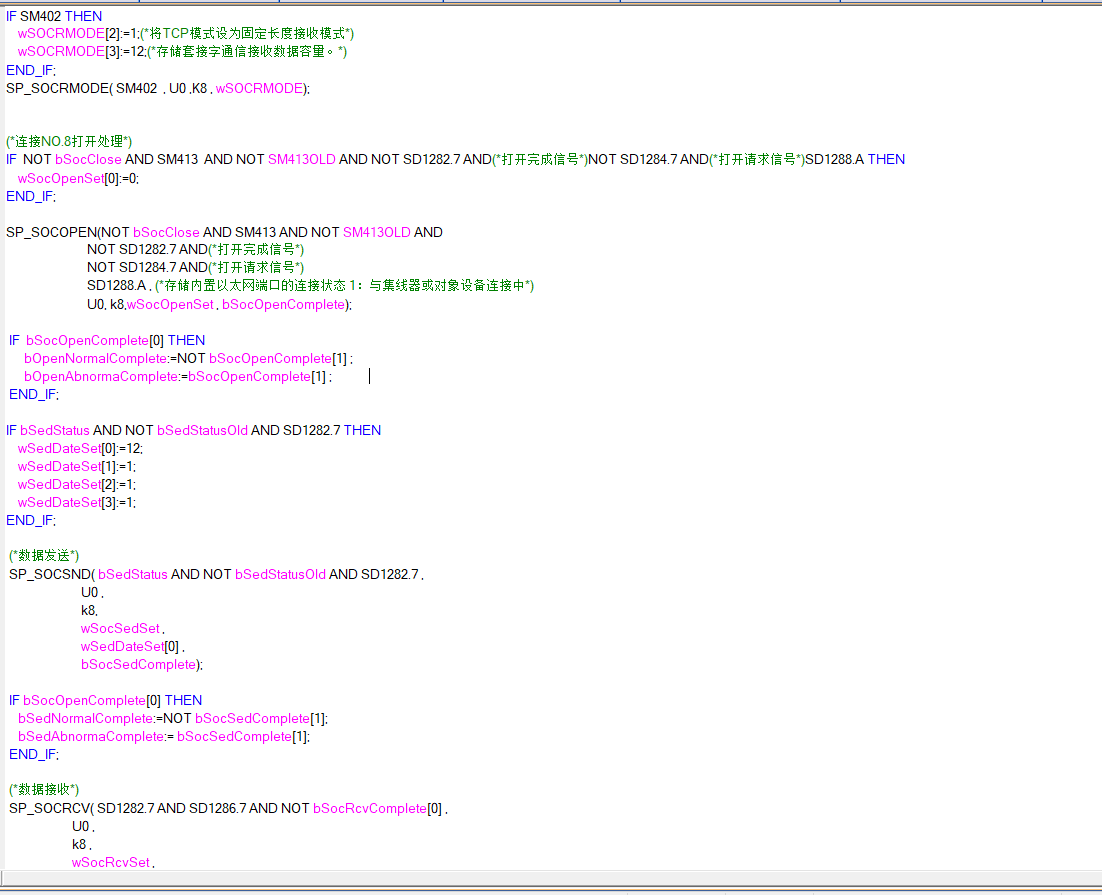Click the horizontal scrollbar below the editor

click(550, 880)
